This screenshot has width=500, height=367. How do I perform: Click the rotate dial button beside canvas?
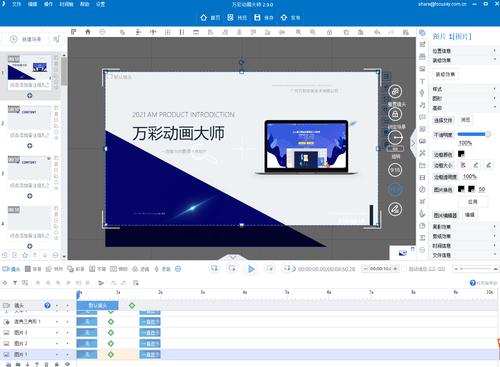tap(395, 137)
